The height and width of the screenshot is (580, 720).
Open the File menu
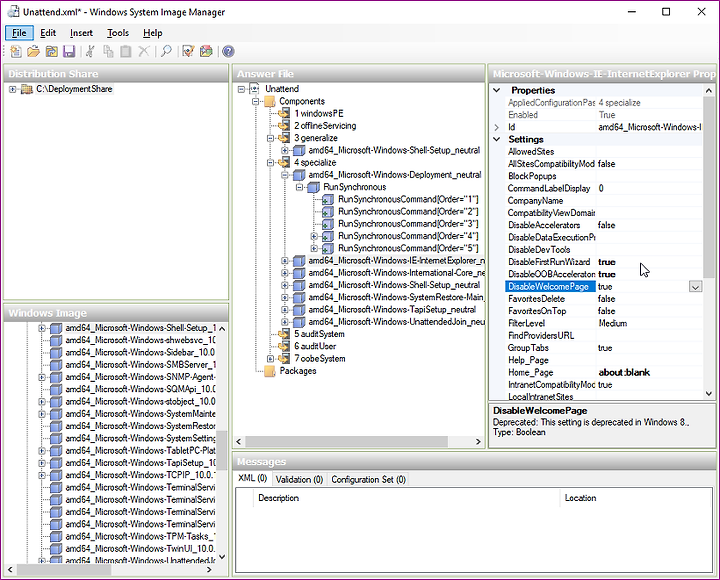tap(19, 33)
